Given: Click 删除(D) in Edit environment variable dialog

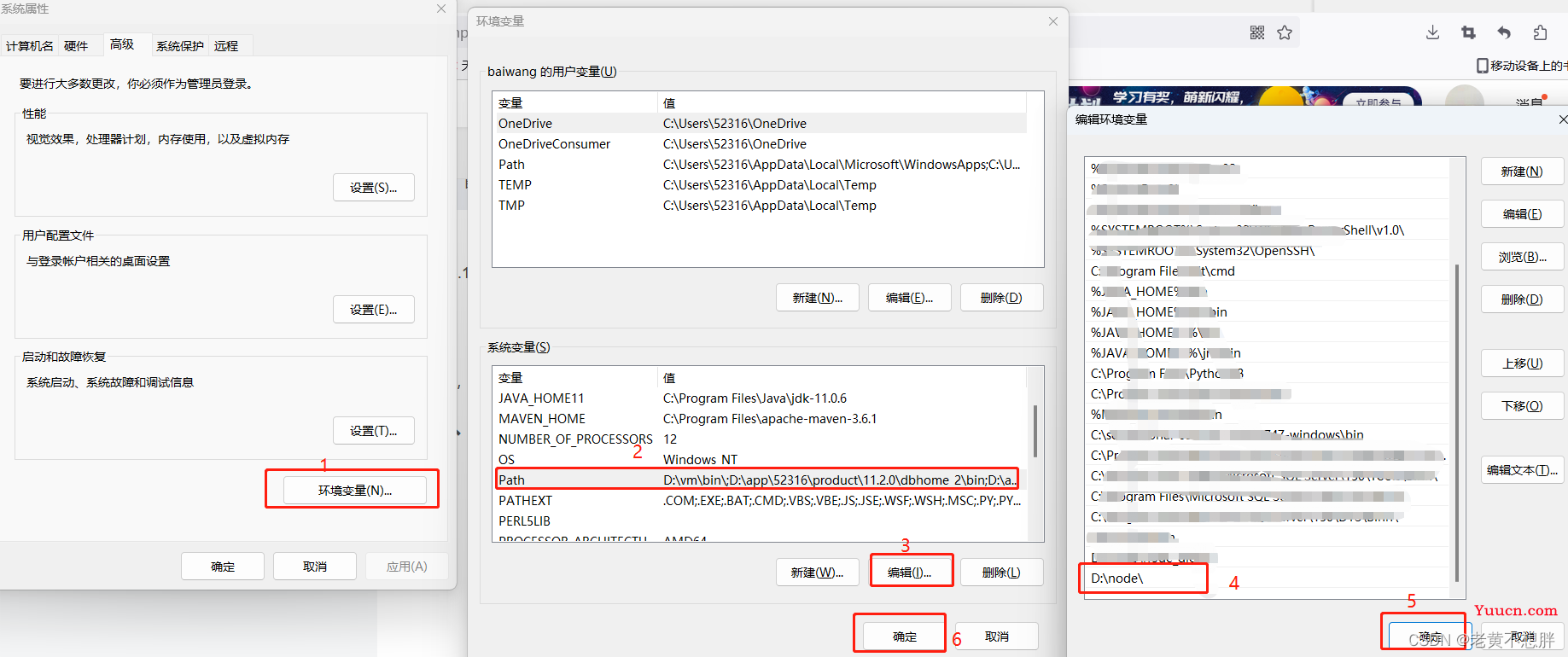Looking at the screenshot, I should click(x=1523, y=299).
